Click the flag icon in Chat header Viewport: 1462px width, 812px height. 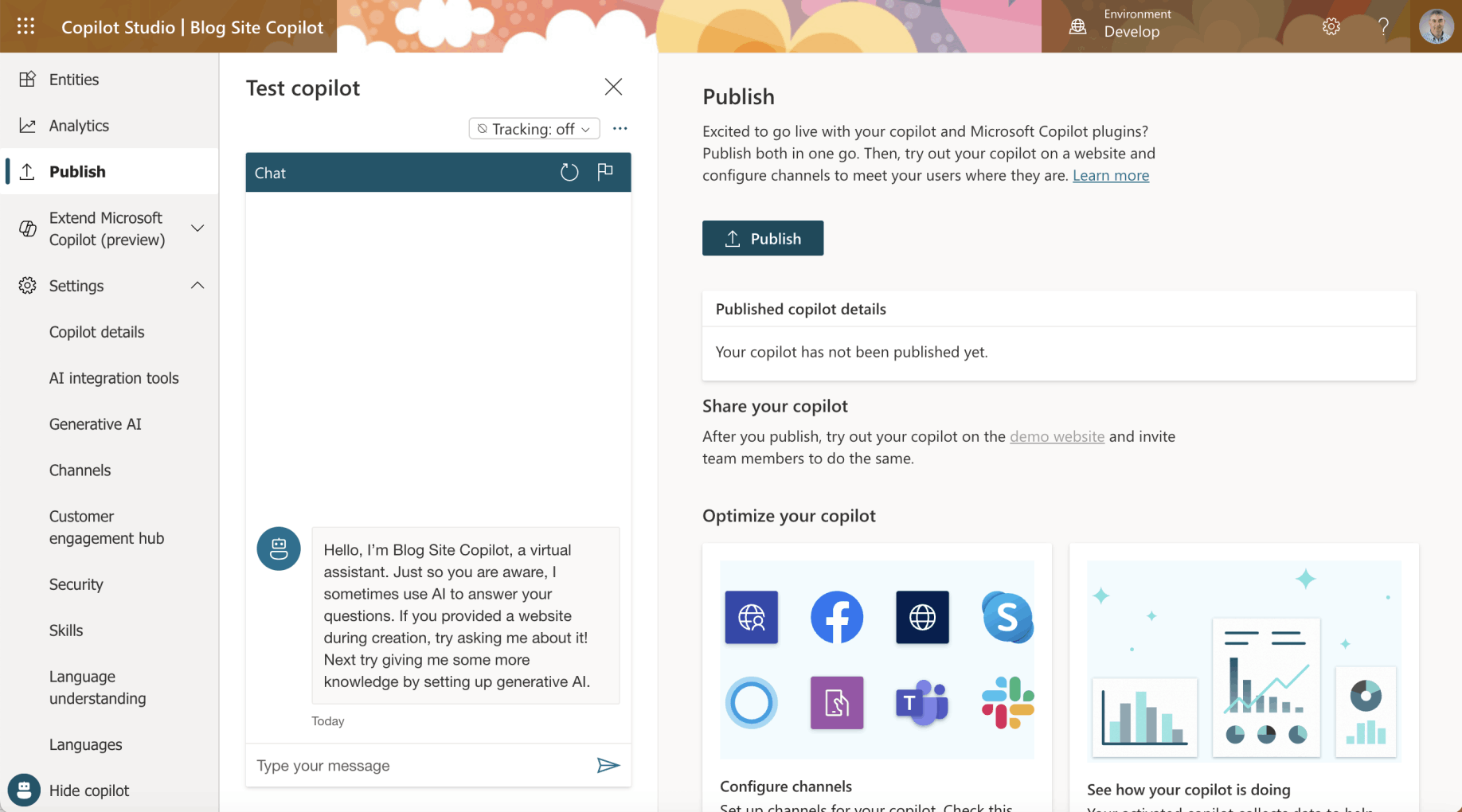[605, 171]
